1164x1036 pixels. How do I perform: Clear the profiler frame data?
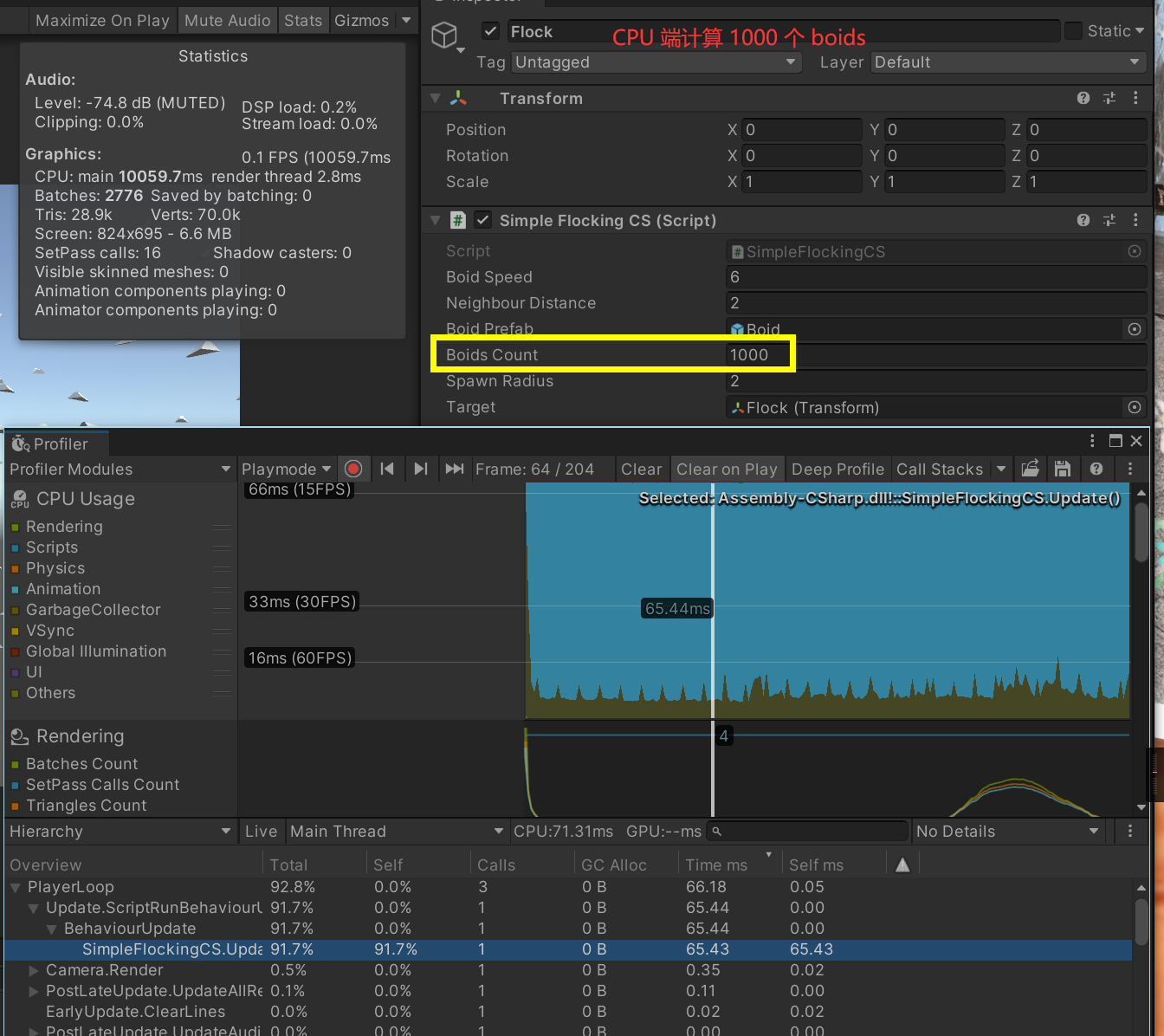641,469
